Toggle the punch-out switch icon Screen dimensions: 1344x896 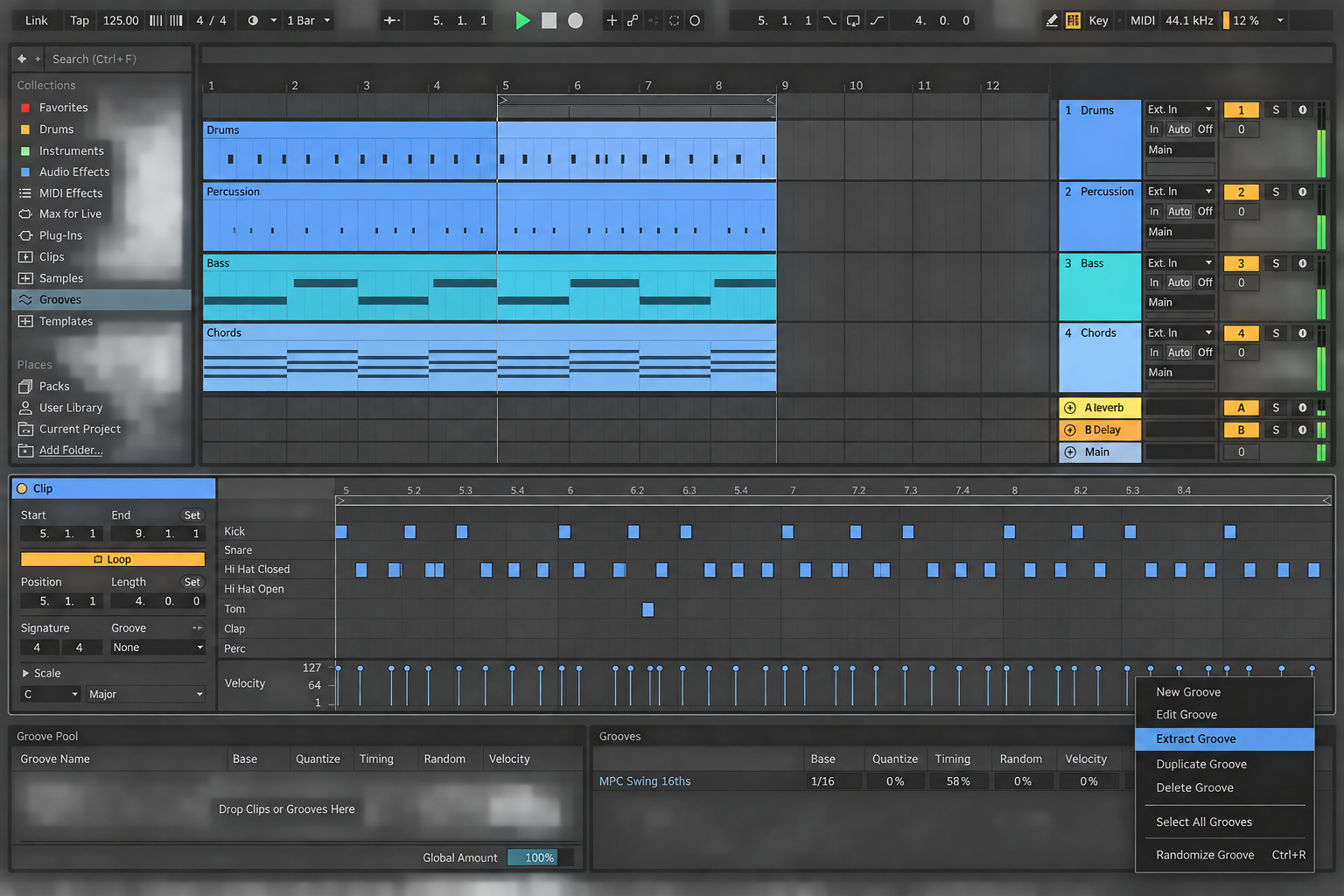click(877, 20)
